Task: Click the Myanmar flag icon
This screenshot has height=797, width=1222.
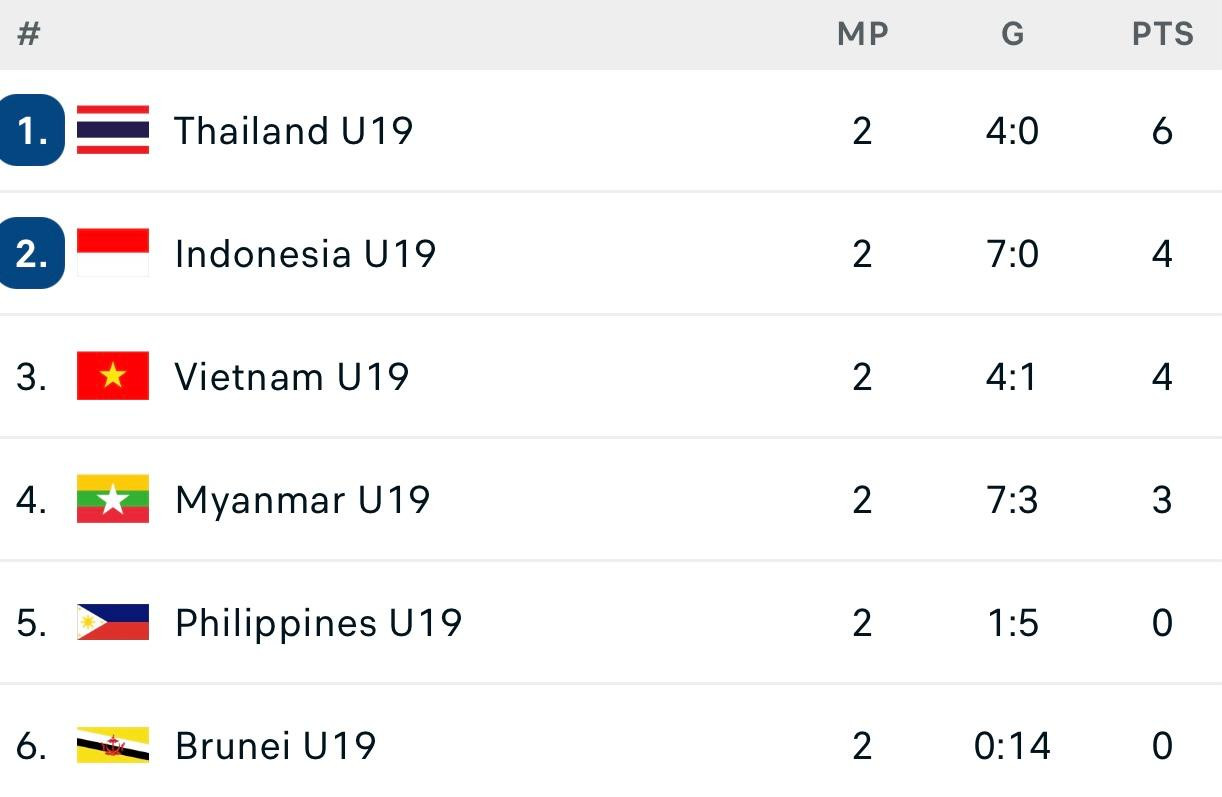Action: pyautogui.click(x=113, y=499)
